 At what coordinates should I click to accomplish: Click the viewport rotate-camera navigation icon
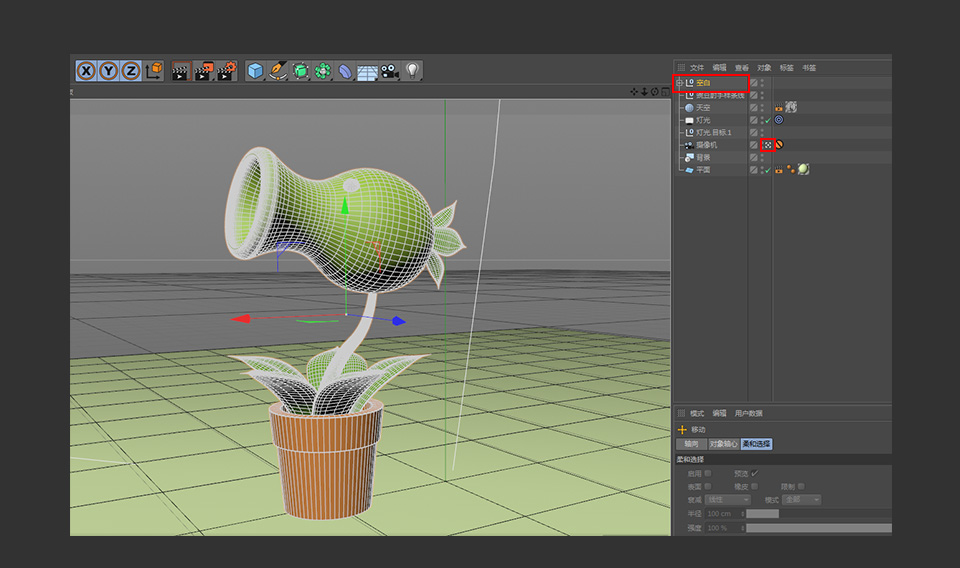(654, 92)
